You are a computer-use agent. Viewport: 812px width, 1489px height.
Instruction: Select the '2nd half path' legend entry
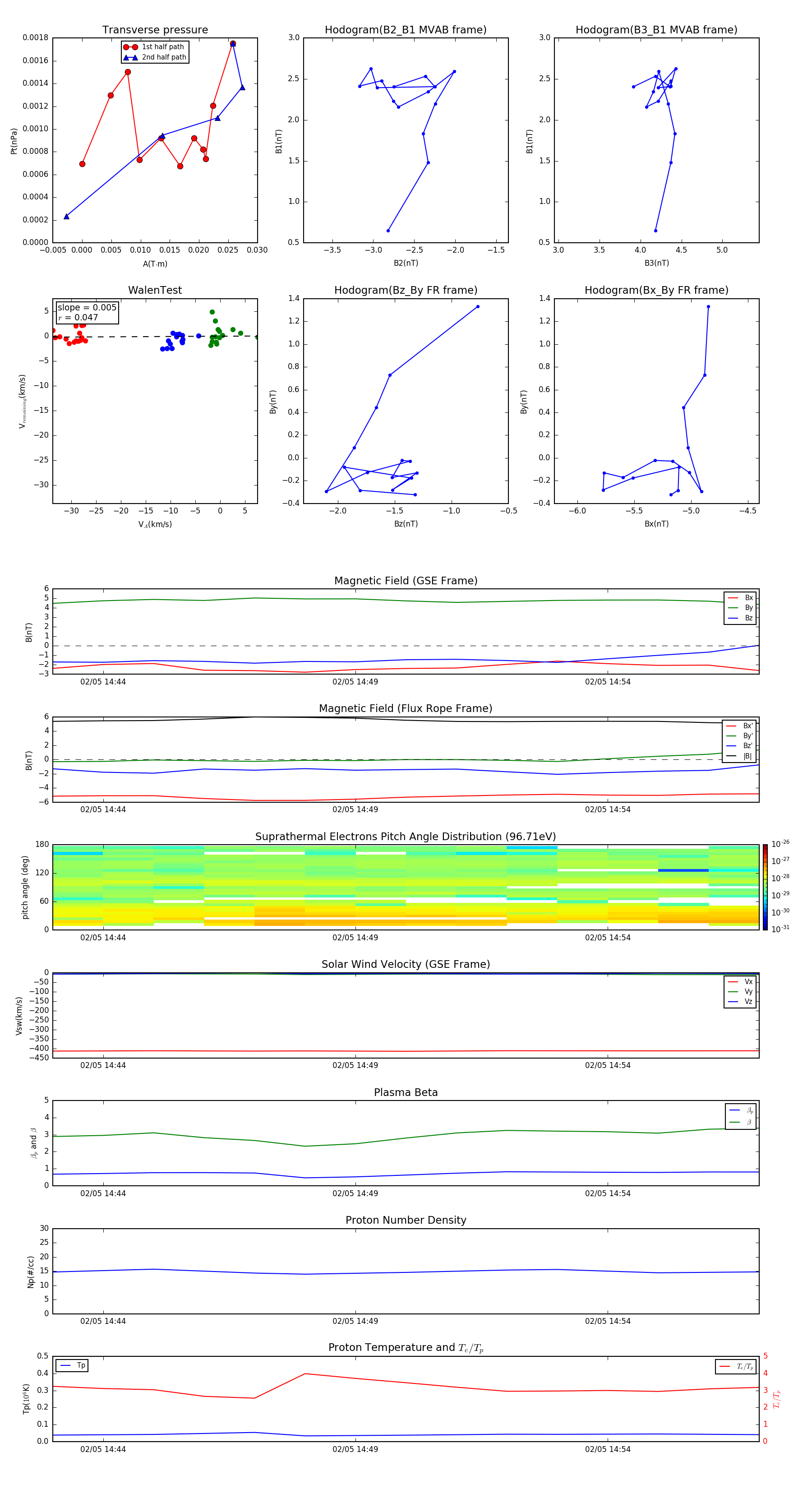click(x=155, y=57)
